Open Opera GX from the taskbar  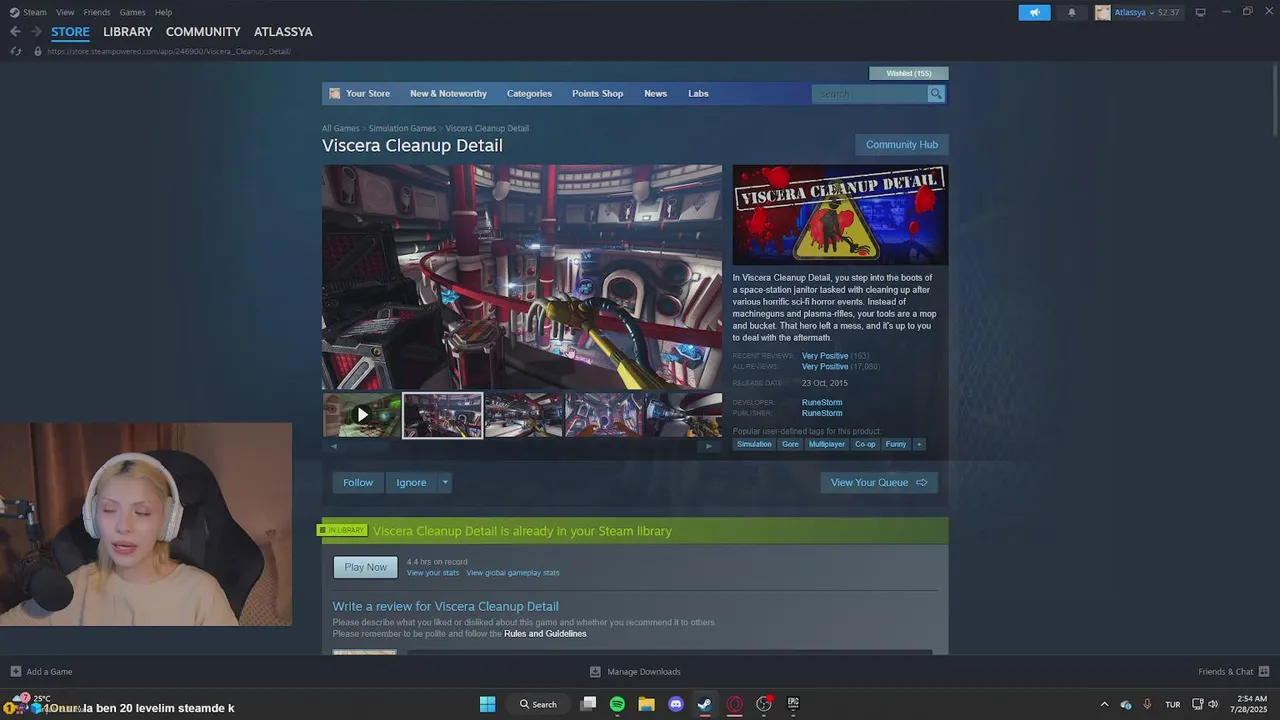point(735,704)
